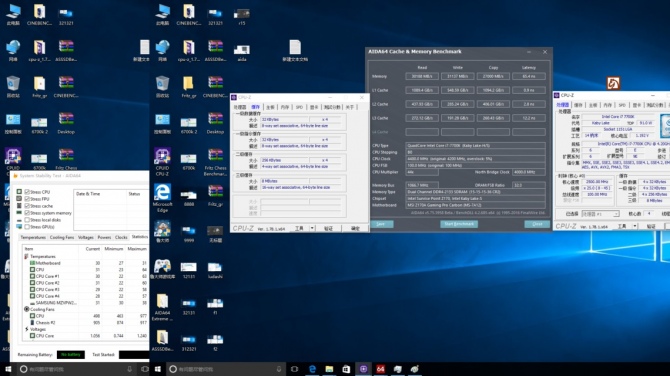The image size is (670, 376).
Task: Open the game controller desktop shortcut
Action: point(162,269)
